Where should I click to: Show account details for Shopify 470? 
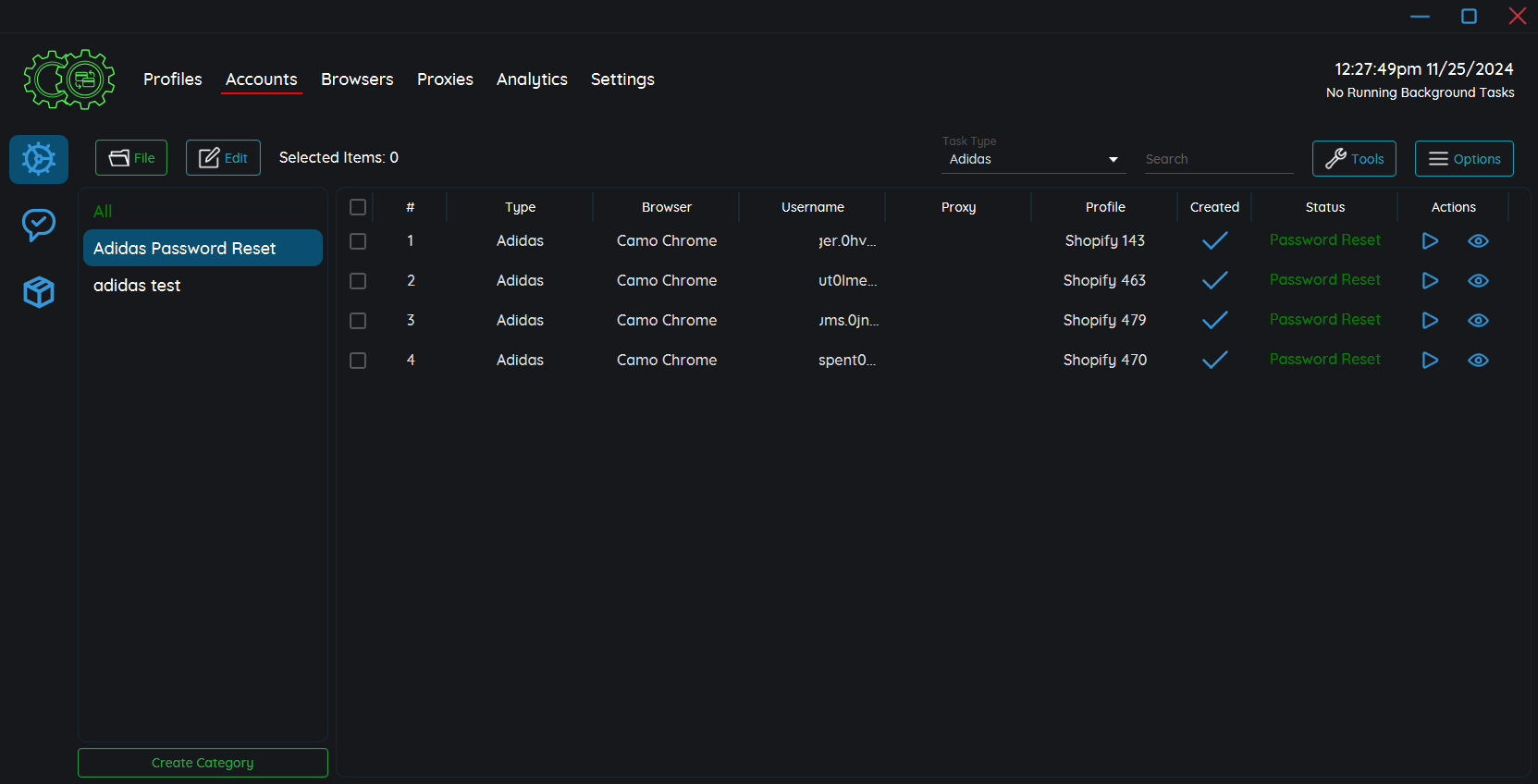1478,361
